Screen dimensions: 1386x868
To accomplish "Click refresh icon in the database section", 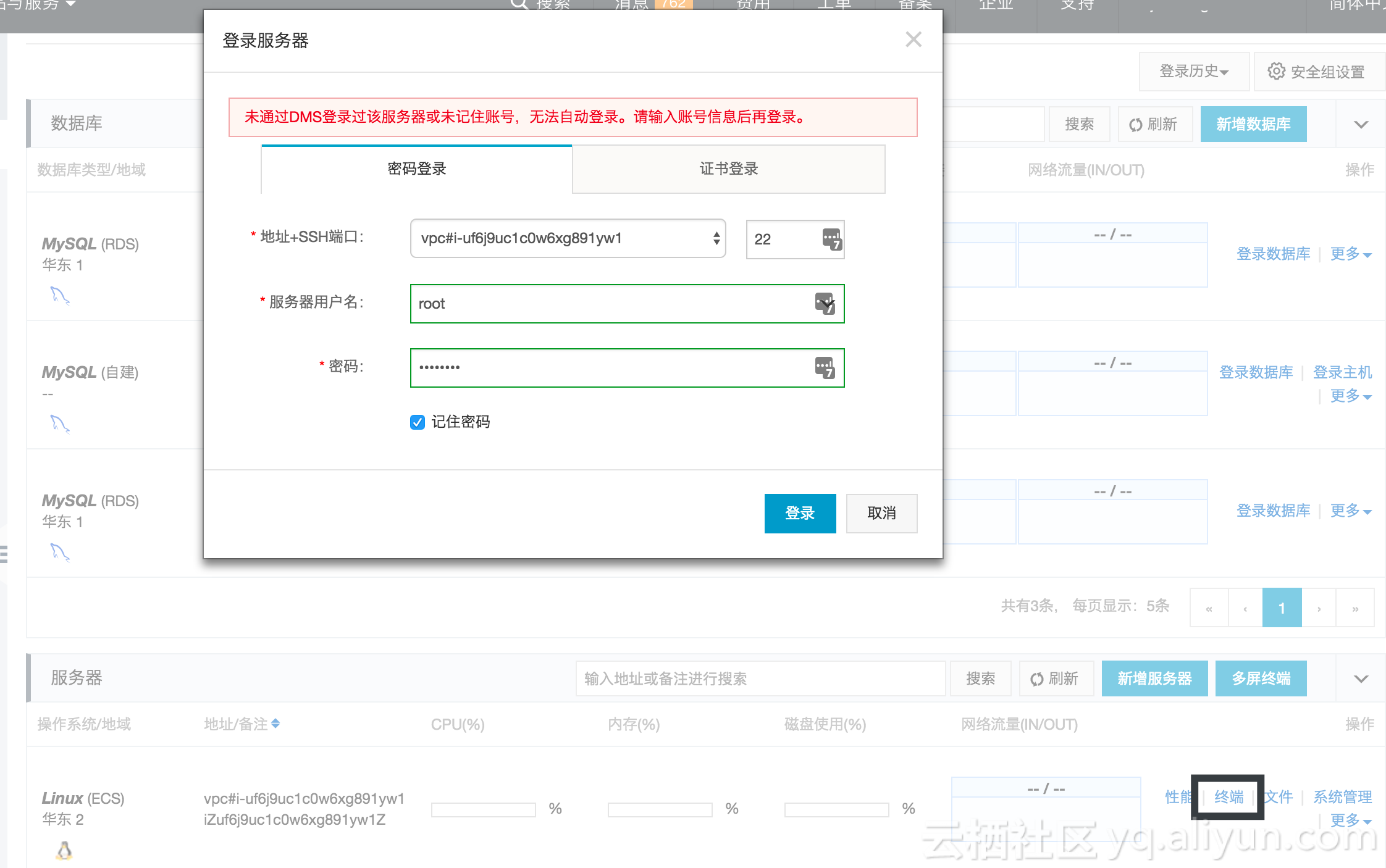I will [x=1135, y=125].
